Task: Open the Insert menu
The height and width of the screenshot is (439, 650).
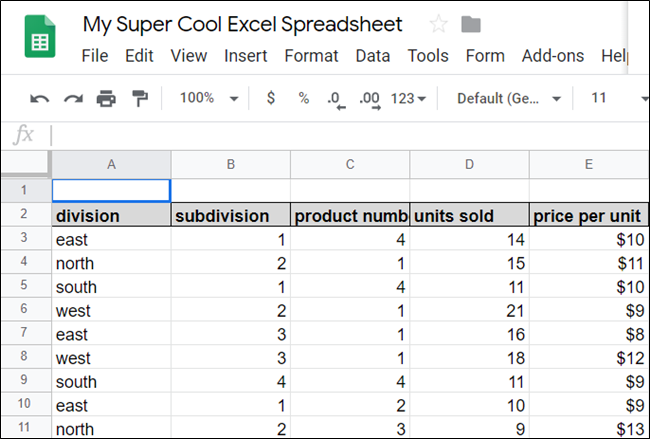Action: (245, 56)
